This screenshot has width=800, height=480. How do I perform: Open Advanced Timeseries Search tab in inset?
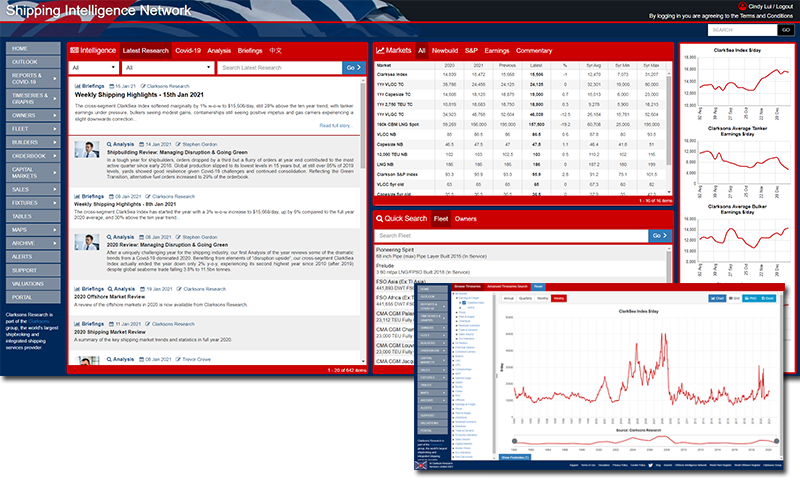point(507,287)
